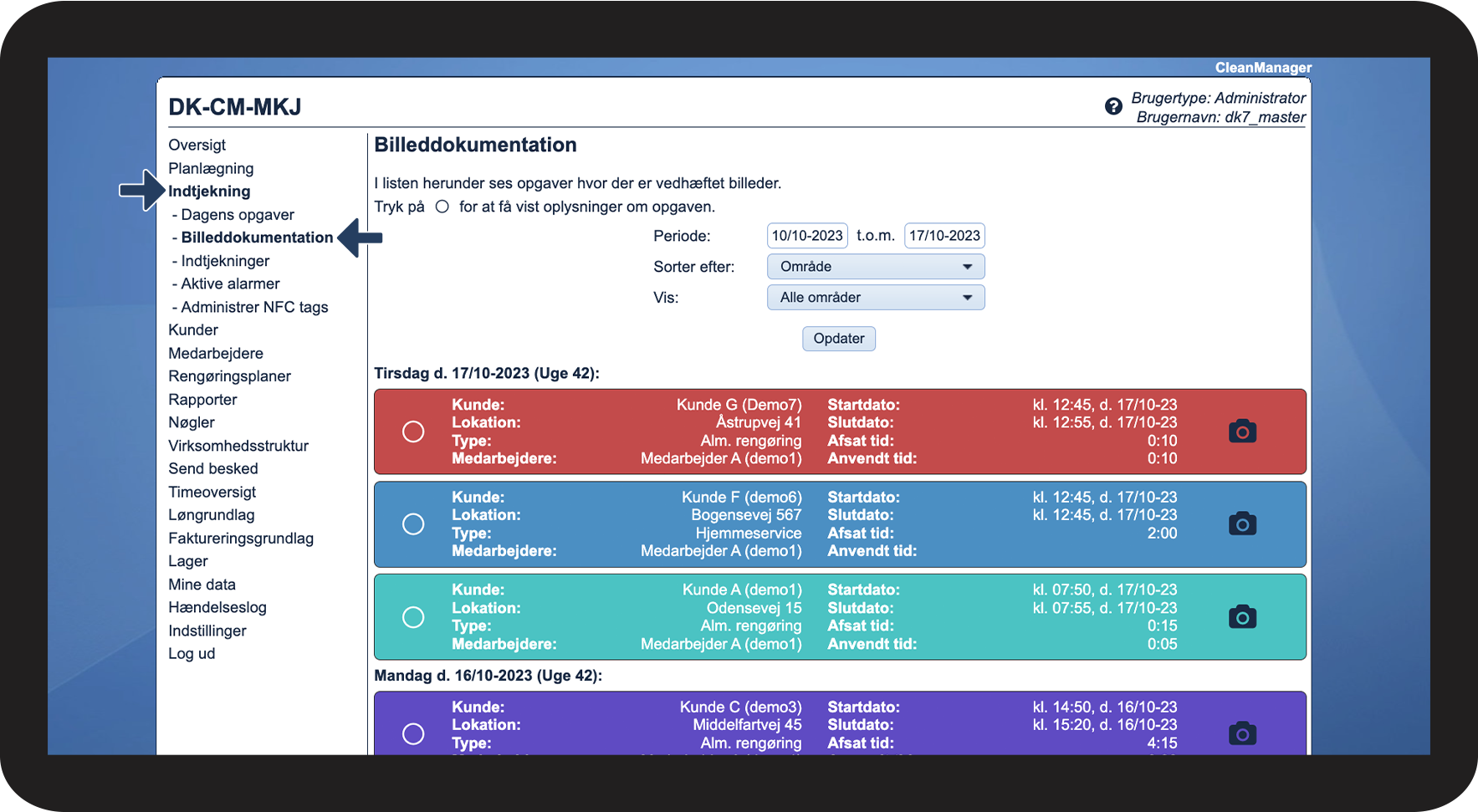
Task: Open Aktive alarmer in sidebar
Action: coord(230,284)
